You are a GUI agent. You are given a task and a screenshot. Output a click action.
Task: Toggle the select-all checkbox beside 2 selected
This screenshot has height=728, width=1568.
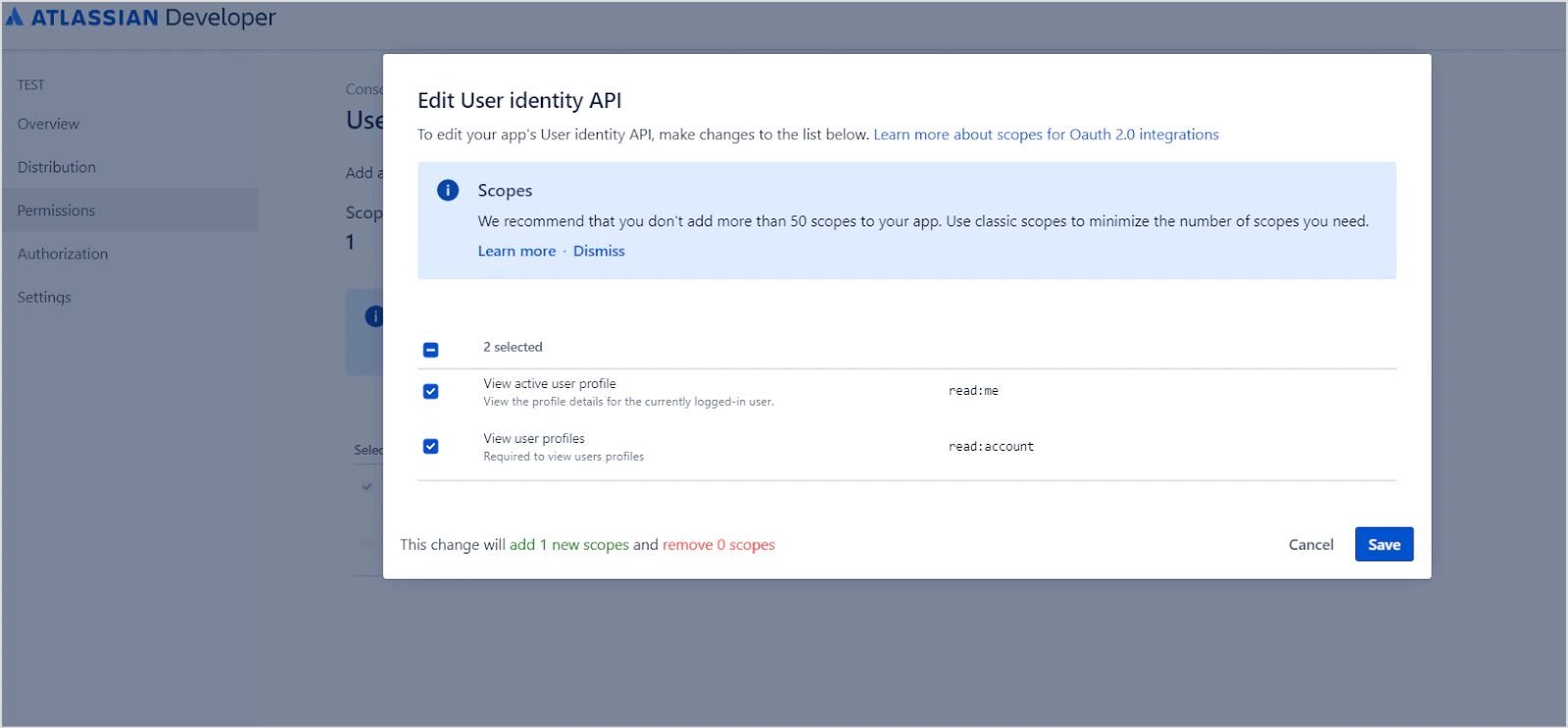point(430,350)
